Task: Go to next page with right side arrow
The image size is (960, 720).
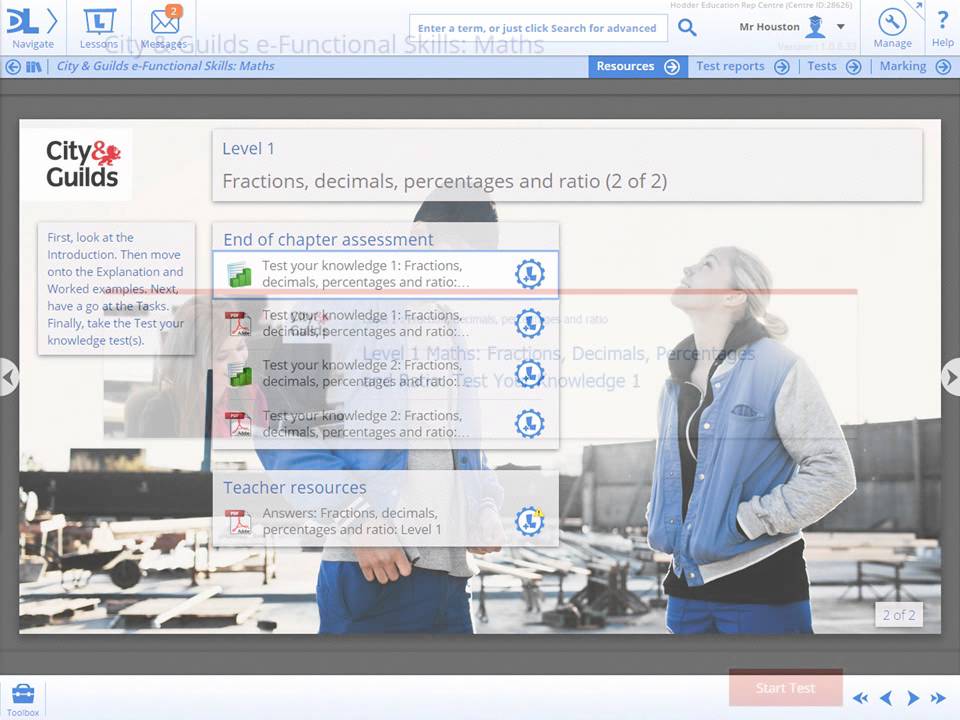Action: 951,377
